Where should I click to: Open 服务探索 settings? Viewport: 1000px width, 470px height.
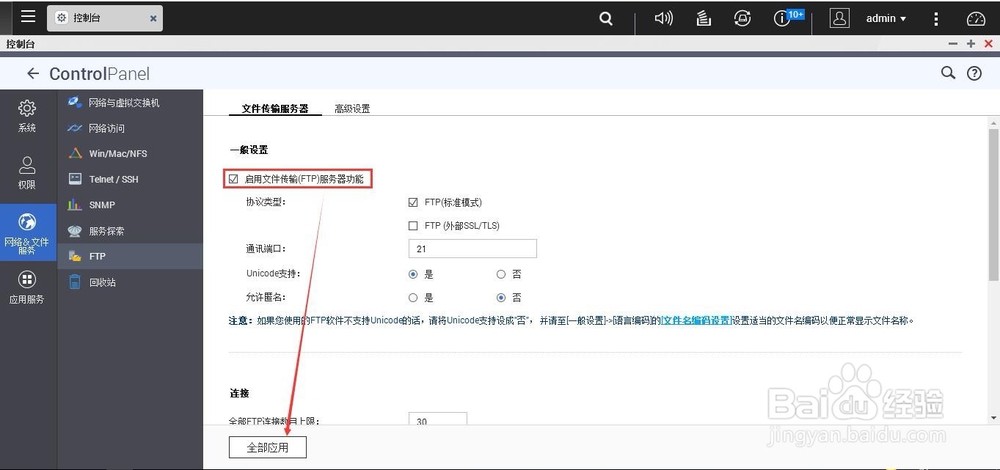point(130,231)
